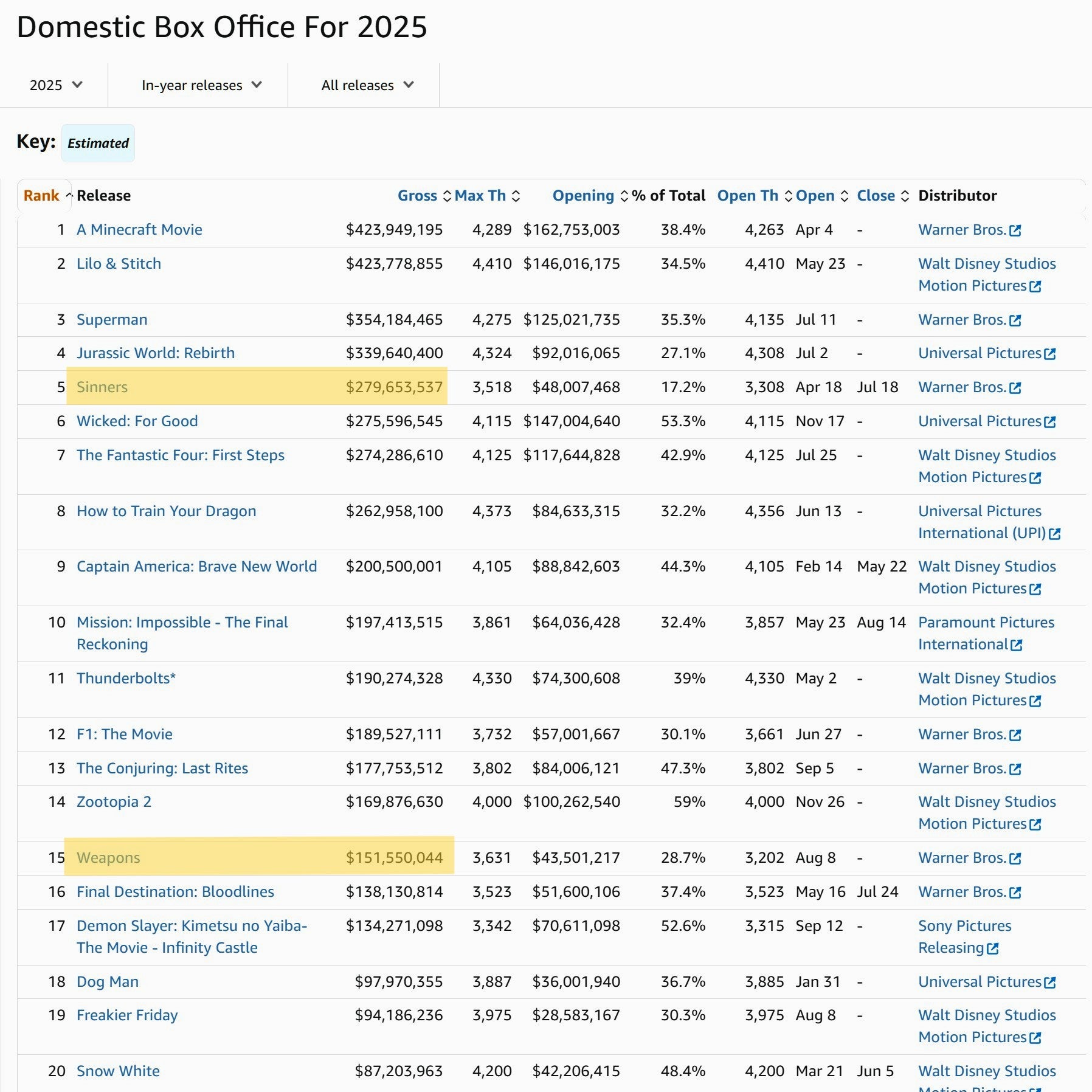The height and width of the screenshot is (1092, 1092).
Task: Click sort arrows icon beside Max Th column
Action: coord(516,196)
